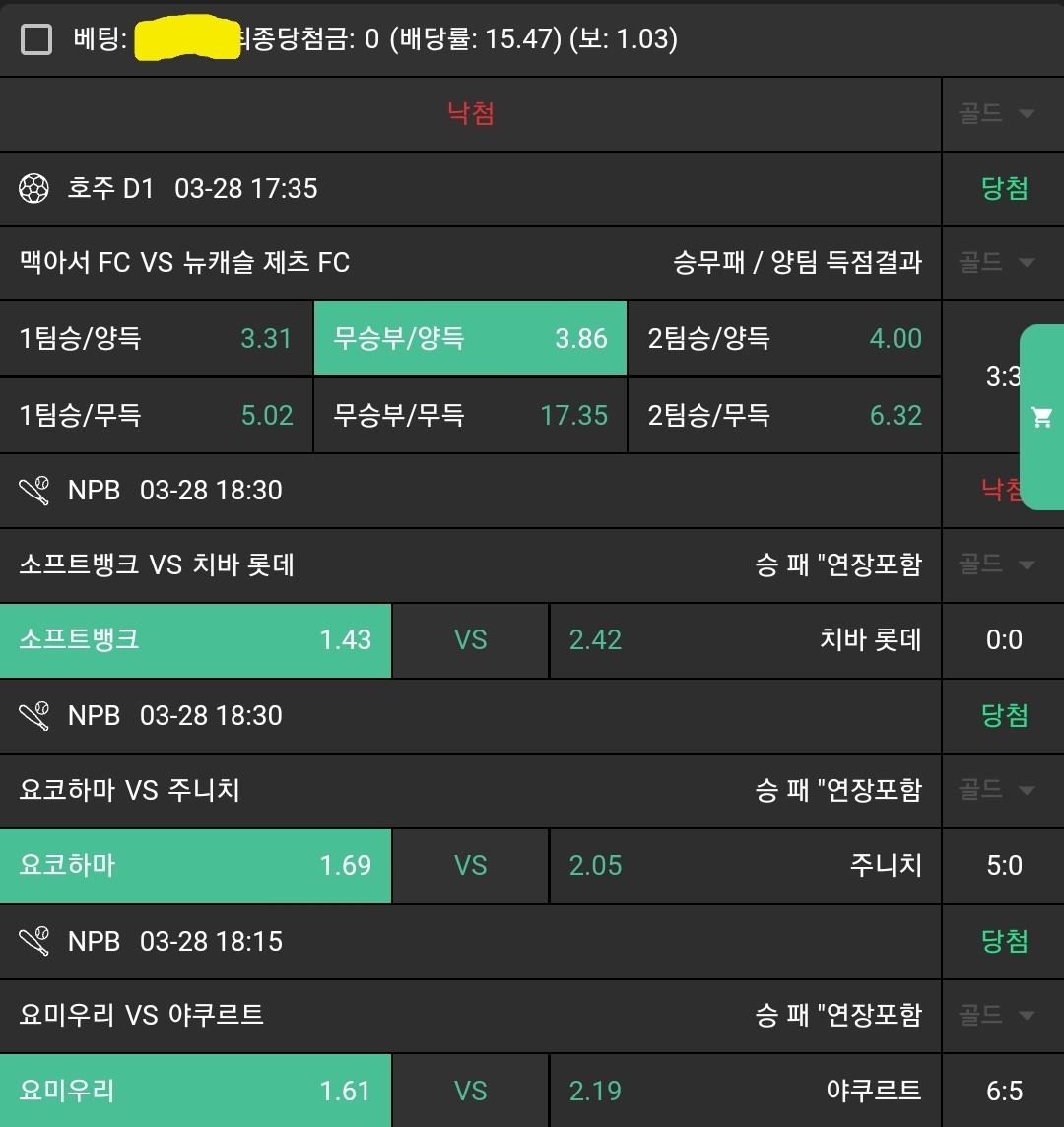Viewport: 1064px width, 1127px height.
Task: Tick the checkbox next to 베팅
Action: (x=36, y=39)
